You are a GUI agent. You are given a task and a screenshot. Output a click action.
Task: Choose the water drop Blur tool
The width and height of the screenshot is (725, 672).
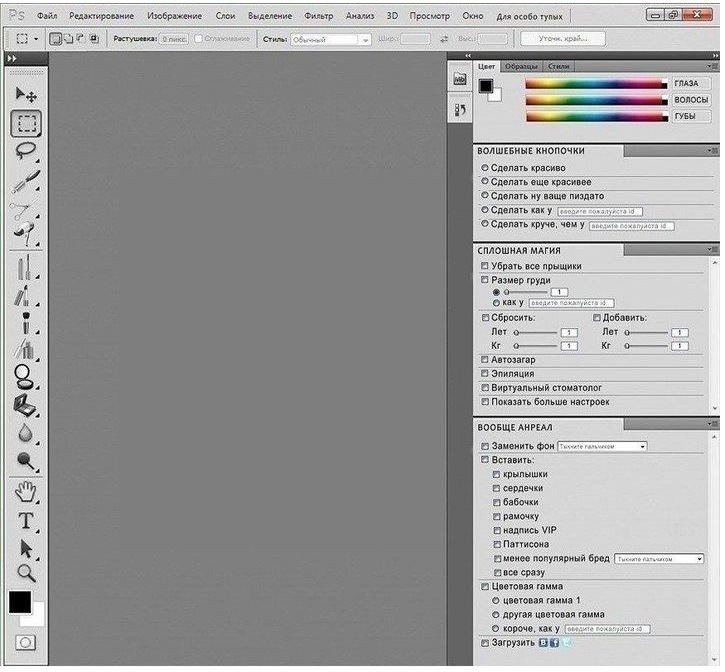tap(25, 434)
